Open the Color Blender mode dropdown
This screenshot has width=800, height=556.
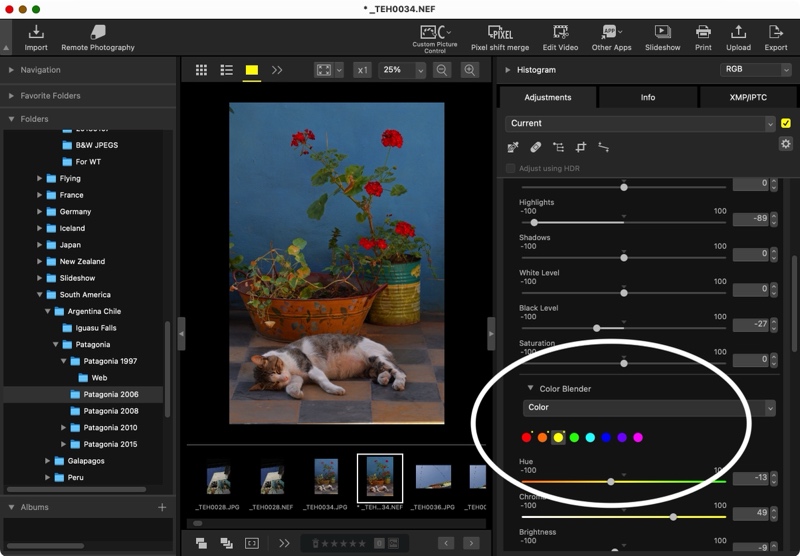649,408
